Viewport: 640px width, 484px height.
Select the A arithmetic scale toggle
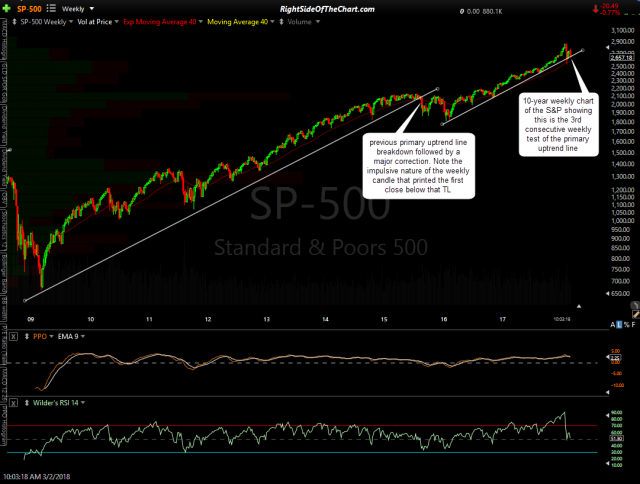613,325
